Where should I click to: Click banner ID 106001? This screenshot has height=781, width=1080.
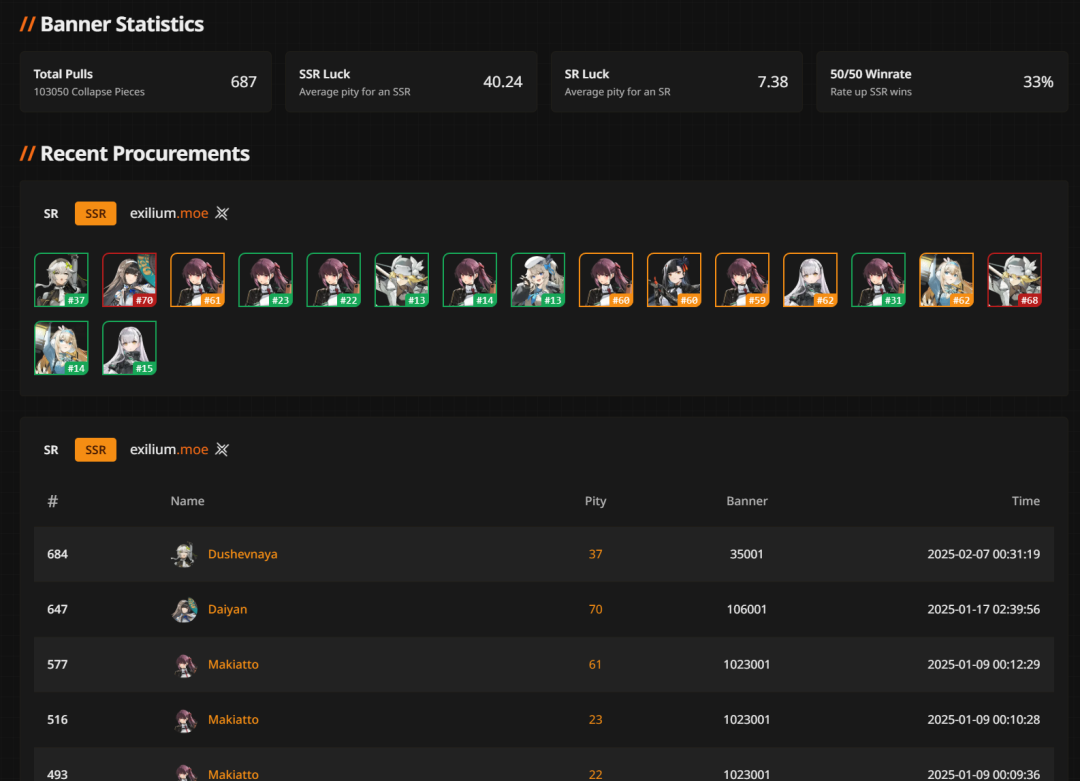[x=747, y=610]
